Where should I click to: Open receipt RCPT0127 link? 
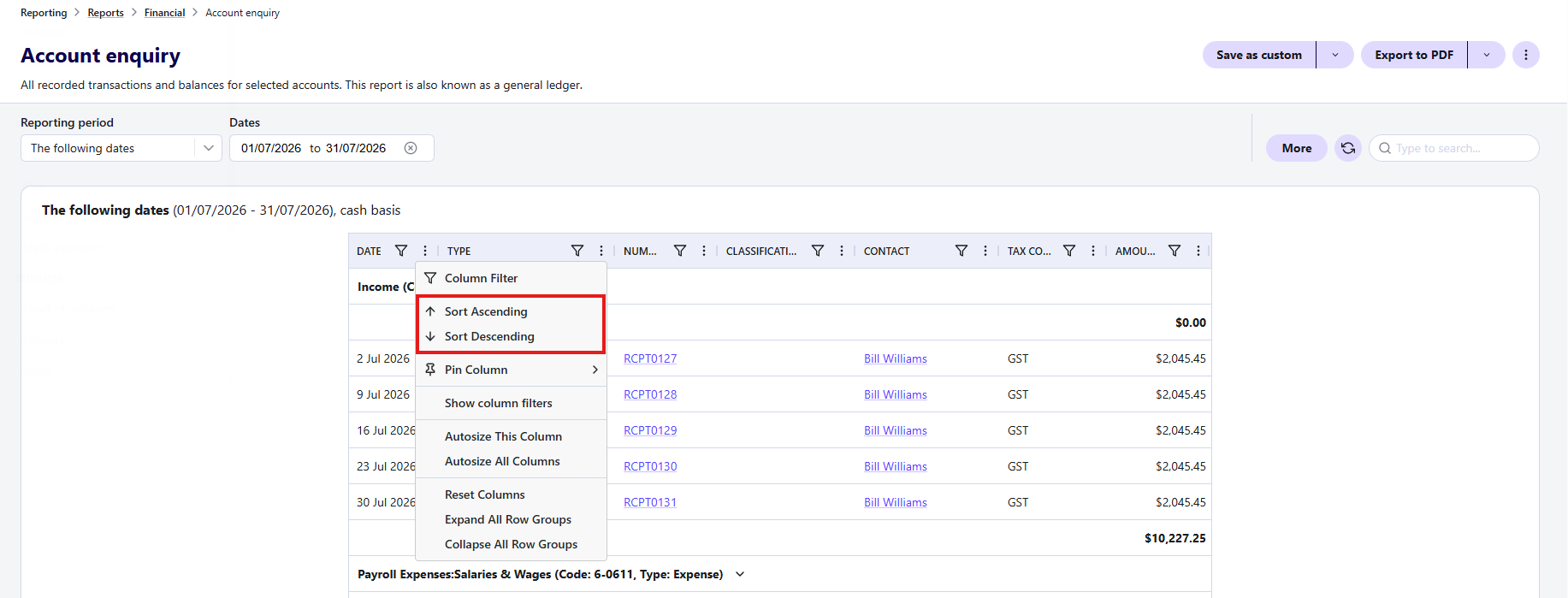(x=650, y=358)
